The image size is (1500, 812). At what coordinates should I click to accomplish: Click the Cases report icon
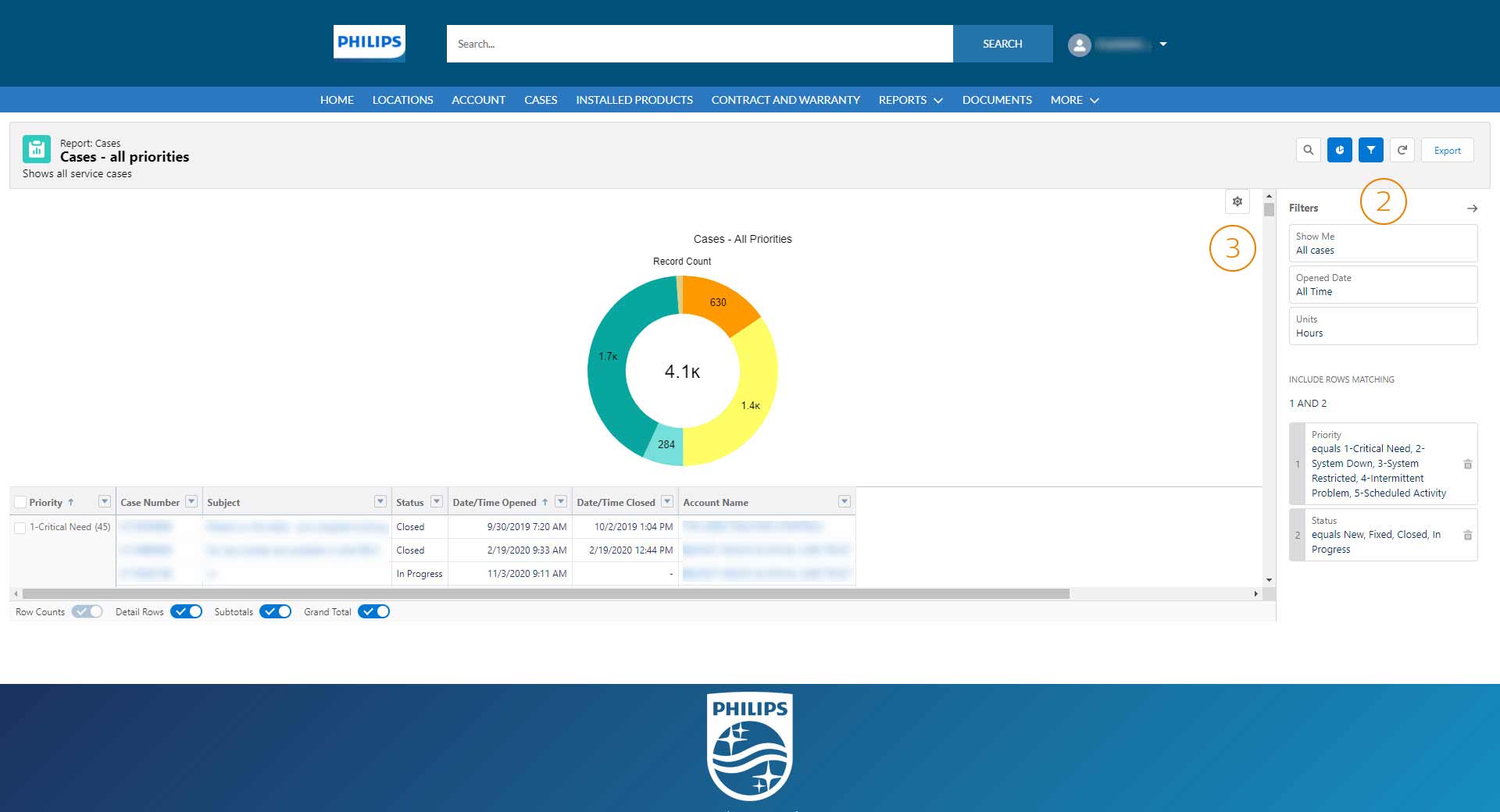coord(37,148)
